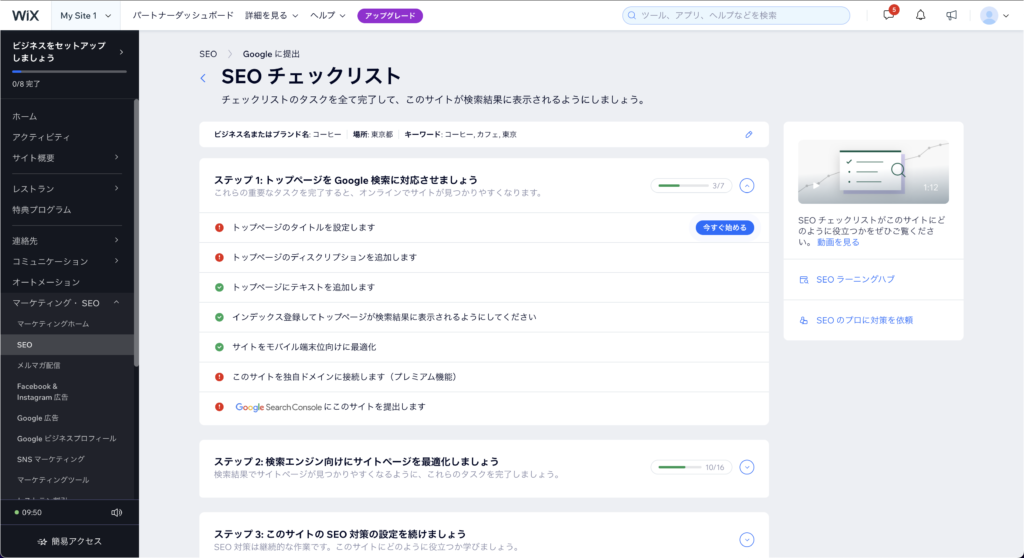Open Google ビジネスプロフィール

67,439
